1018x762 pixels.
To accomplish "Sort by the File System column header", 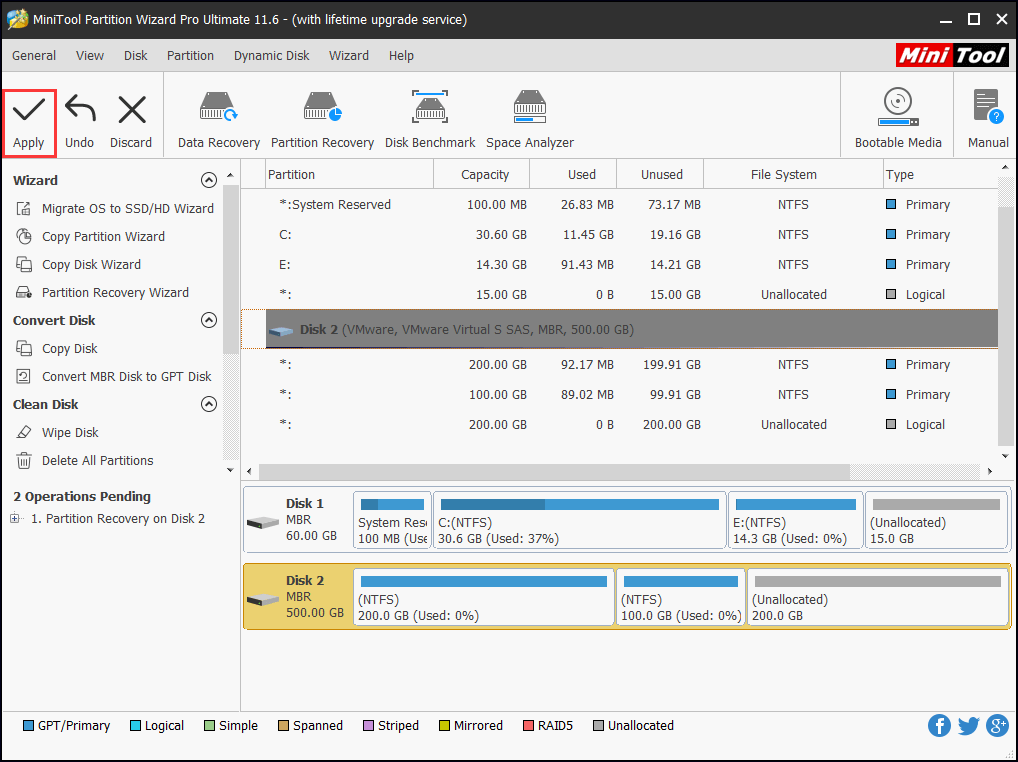I will tap(793, 175).
